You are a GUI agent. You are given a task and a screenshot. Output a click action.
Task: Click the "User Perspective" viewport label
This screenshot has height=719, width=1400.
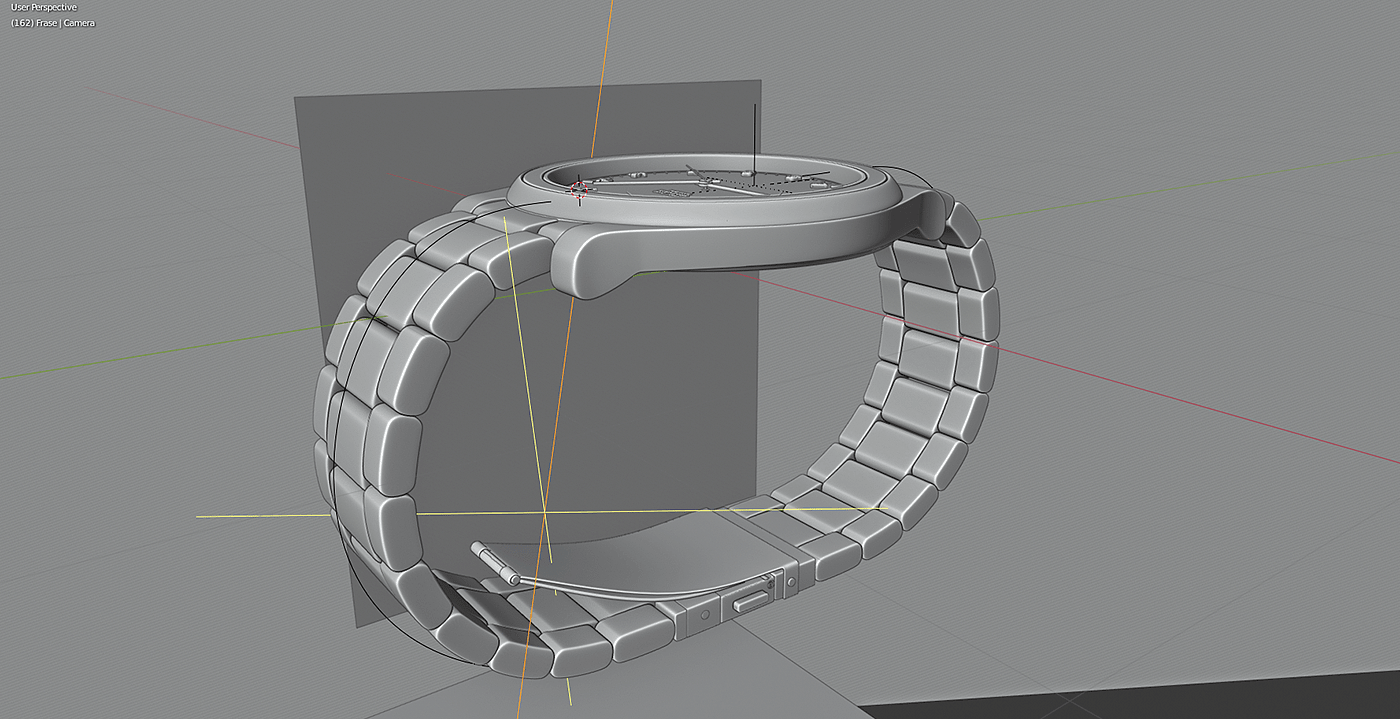click(44, 7)
